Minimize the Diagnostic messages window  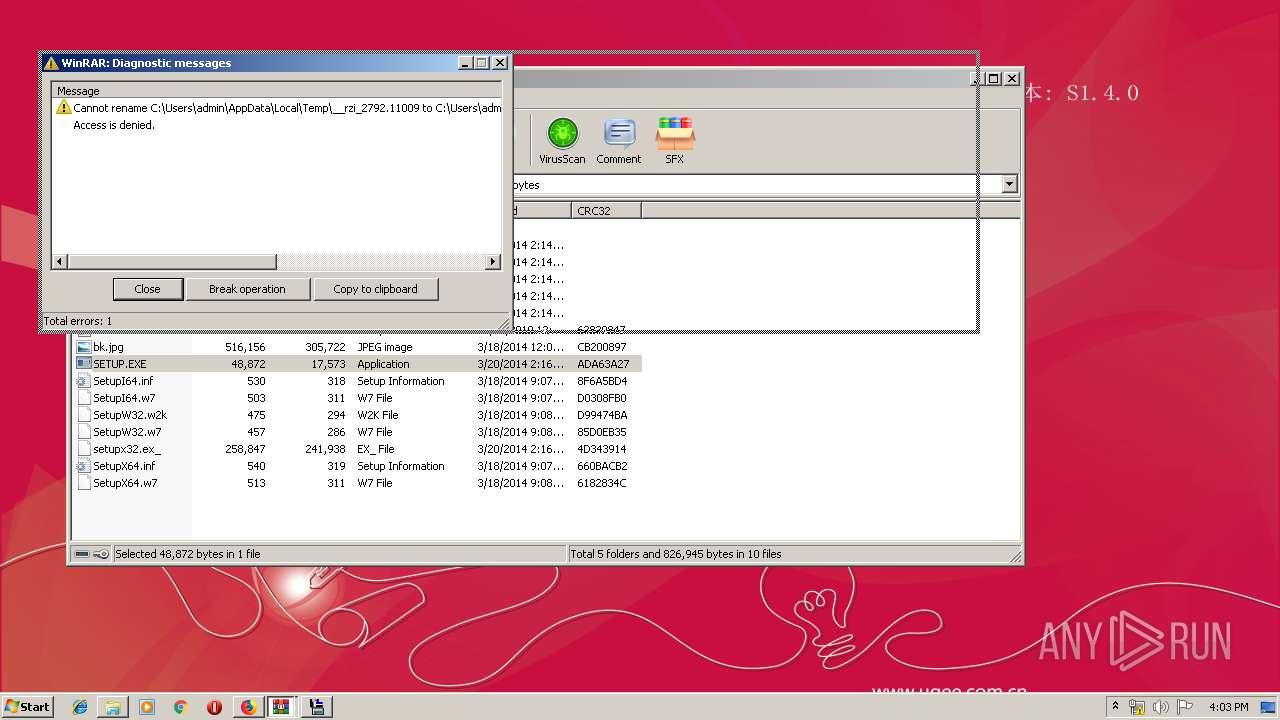point(466,62)
